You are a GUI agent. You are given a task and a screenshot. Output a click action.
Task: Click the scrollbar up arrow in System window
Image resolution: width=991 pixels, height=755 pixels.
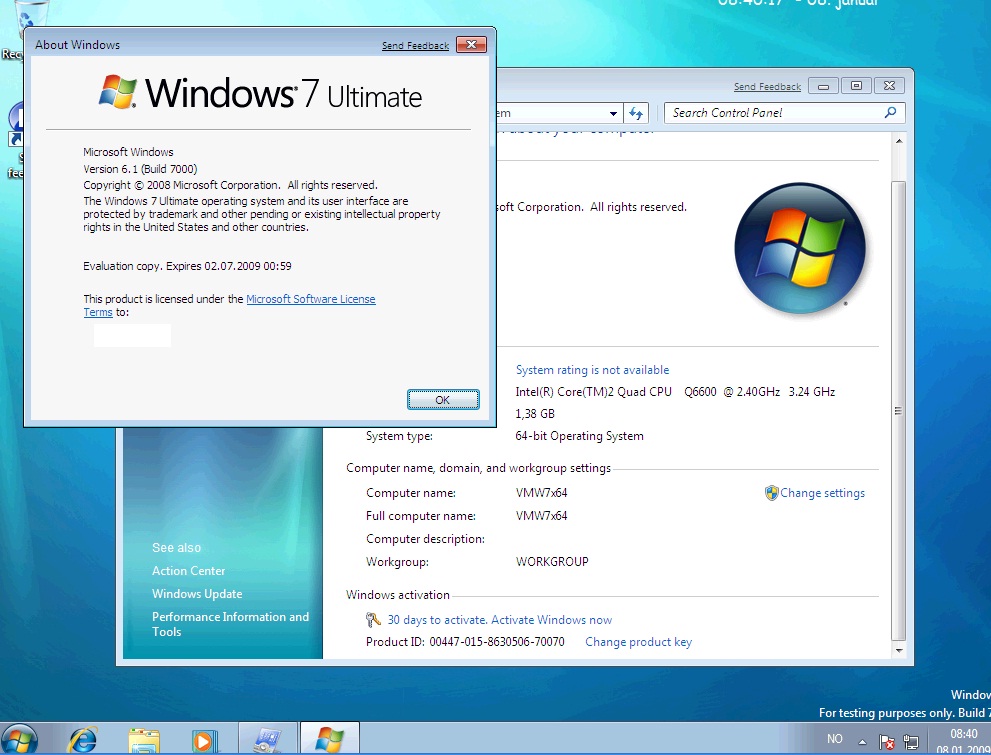pyautogui.click(x=899, y=141)
